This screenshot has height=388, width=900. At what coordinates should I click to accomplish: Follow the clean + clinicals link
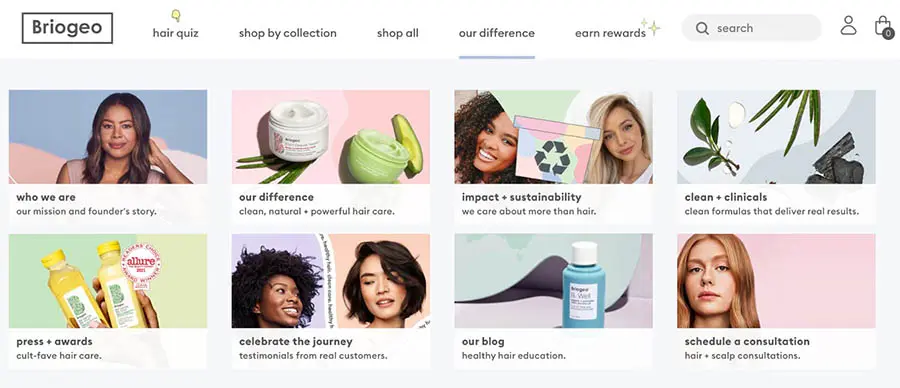(726, 197)
